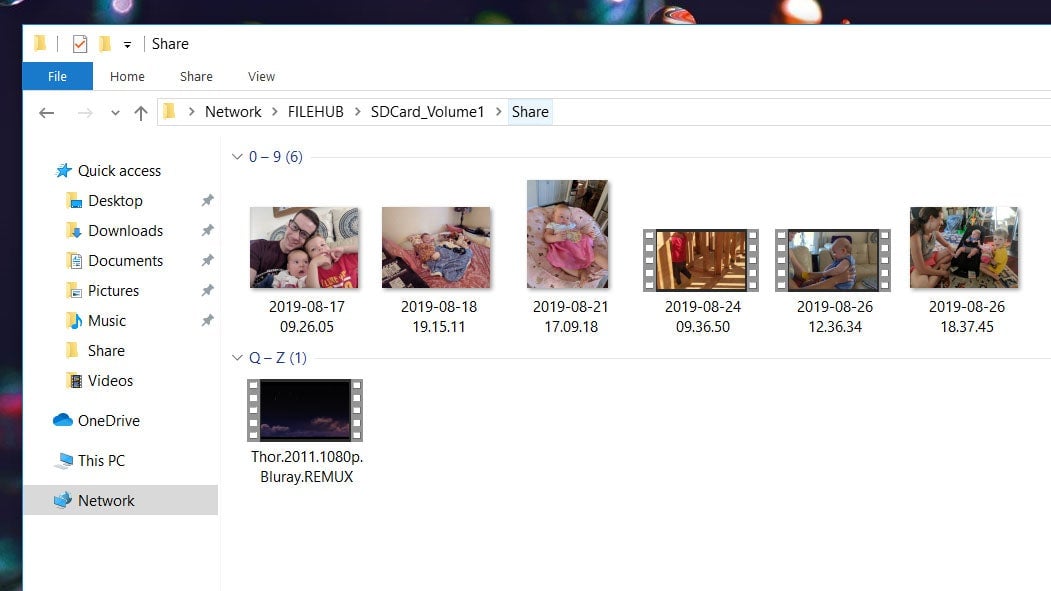This screenshot has height=591, width=1051.
Task: Click the folder icon in address bar
Action: pyautogui.click(x=170, y=111)
